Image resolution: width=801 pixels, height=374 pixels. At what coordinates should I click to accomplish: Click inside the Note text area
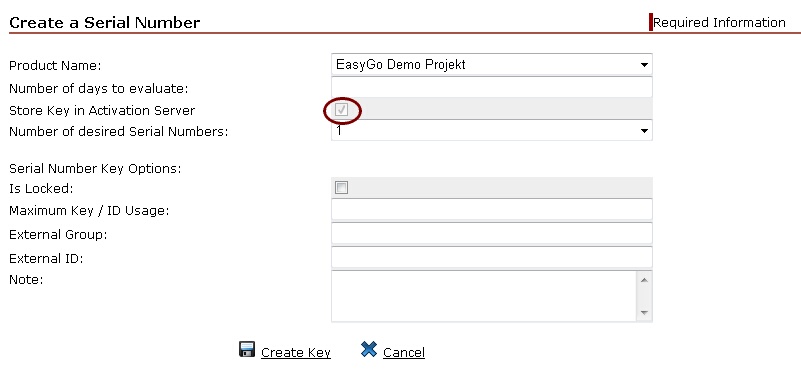click(484, 296)
